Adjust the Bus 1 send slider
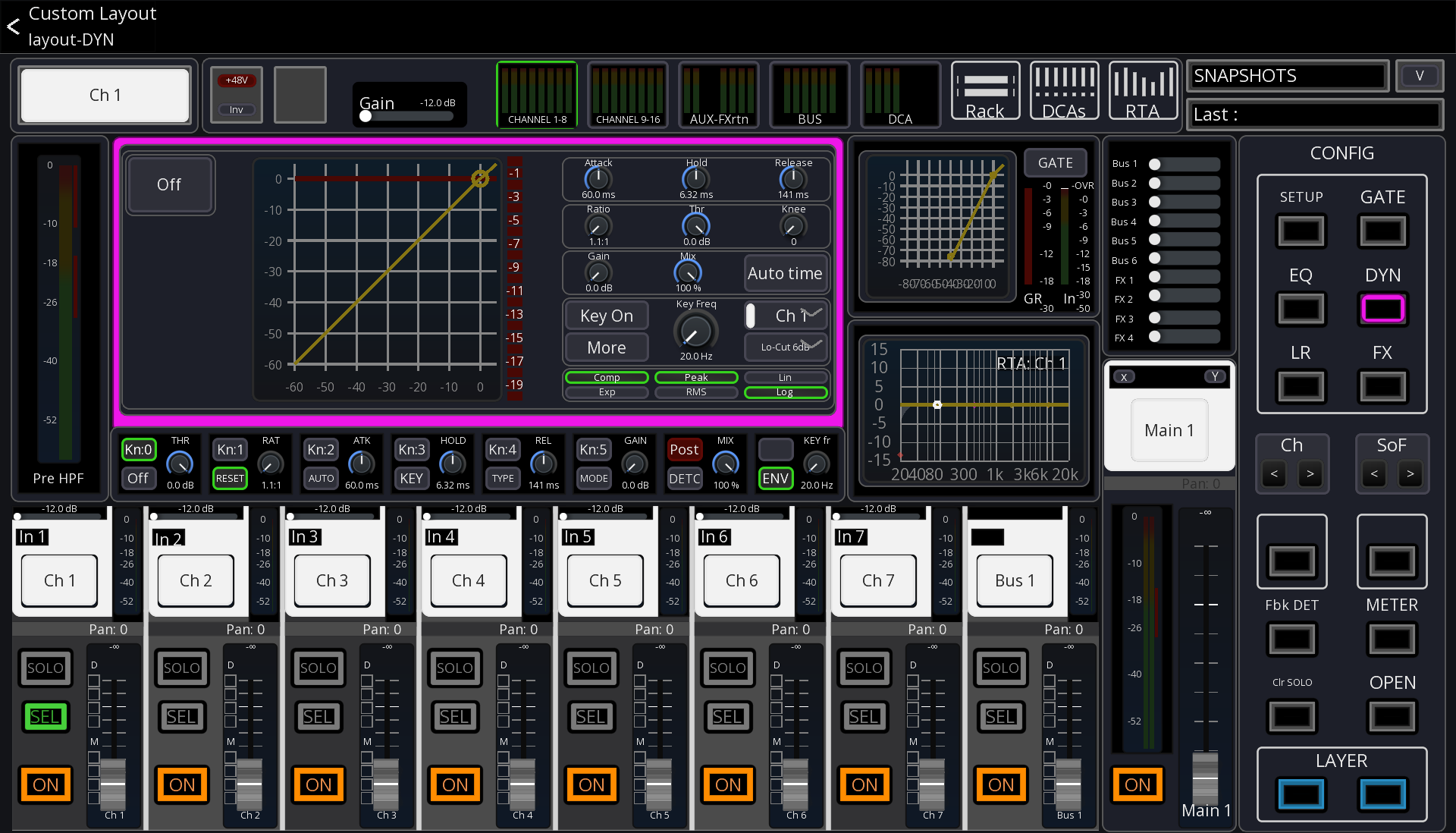1456x833 pixels. (1185, 164)
